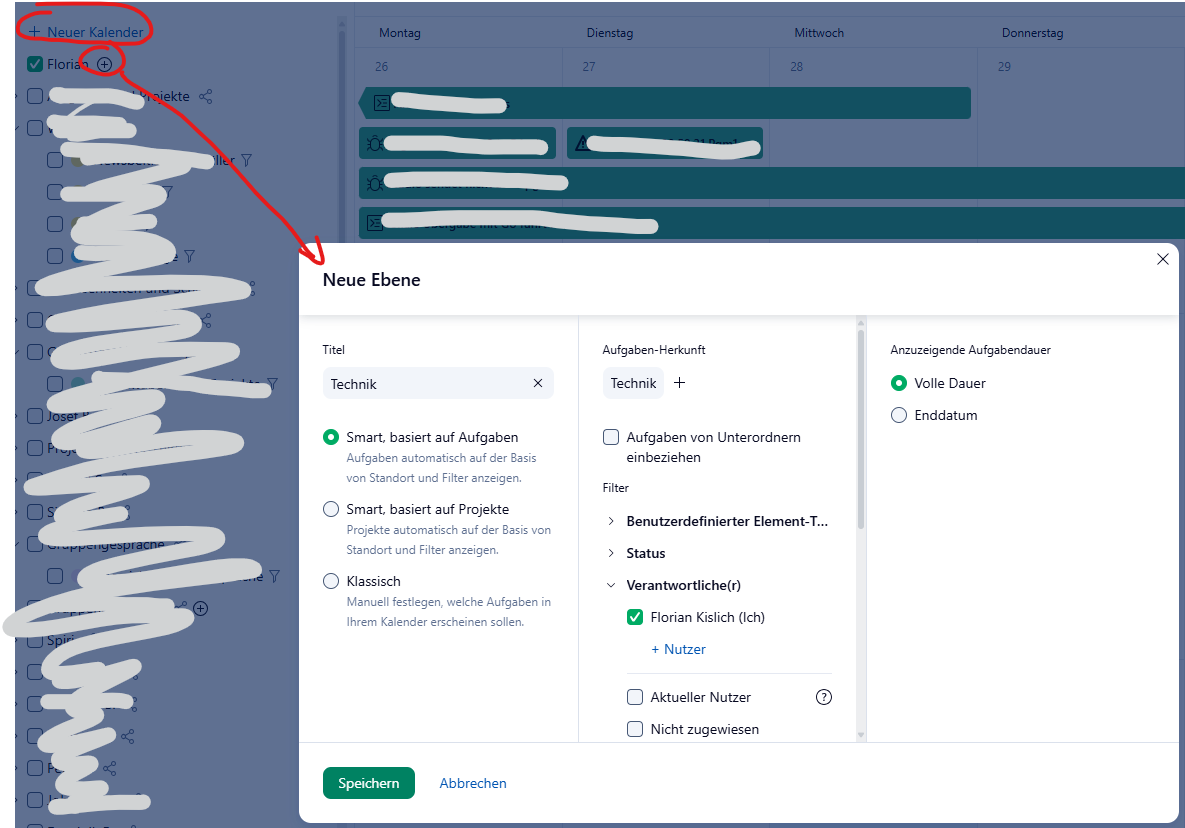Image resolution: width=1185 pixels, height=828 pixels.
Task: Click day number 27 in calendar
Action: tap(589, 66)
